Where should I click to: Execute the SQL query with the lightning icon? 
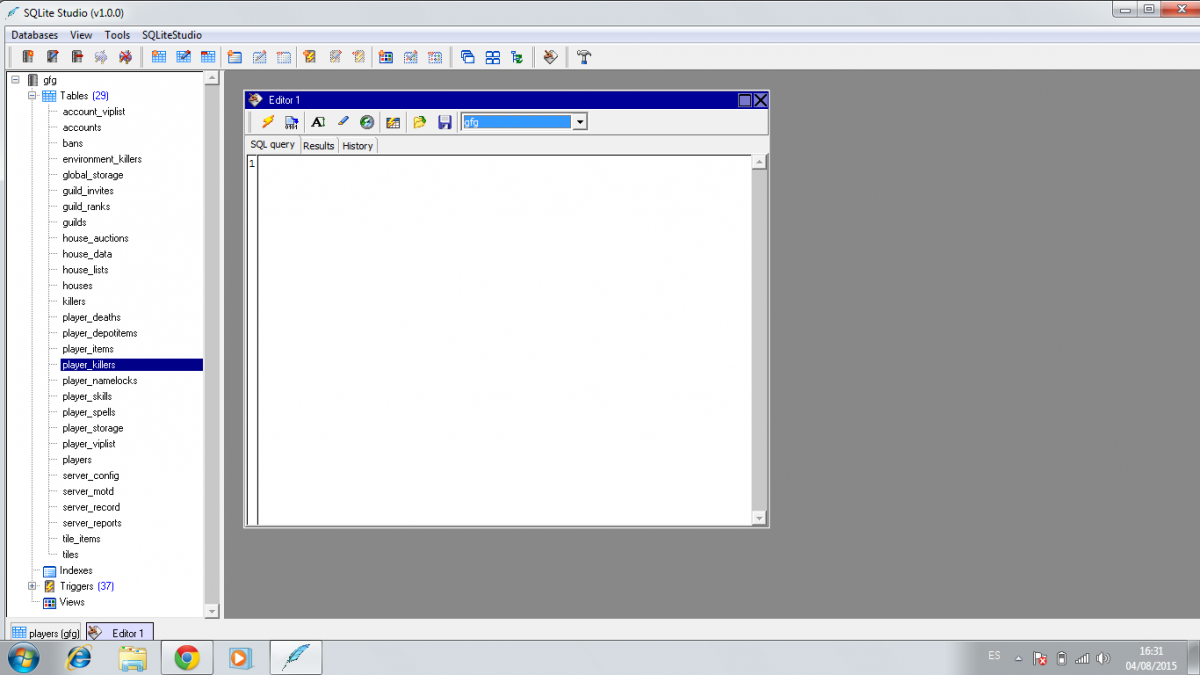click(267, 122)
